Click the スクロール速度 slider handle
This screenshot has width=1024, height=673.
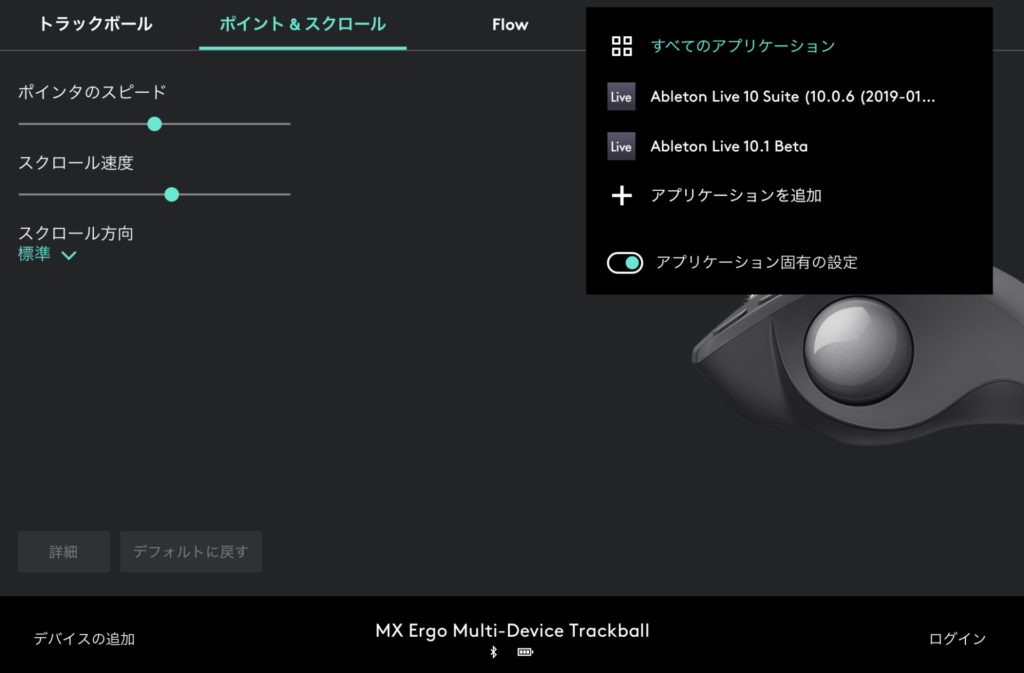click(x=171, y=194)
